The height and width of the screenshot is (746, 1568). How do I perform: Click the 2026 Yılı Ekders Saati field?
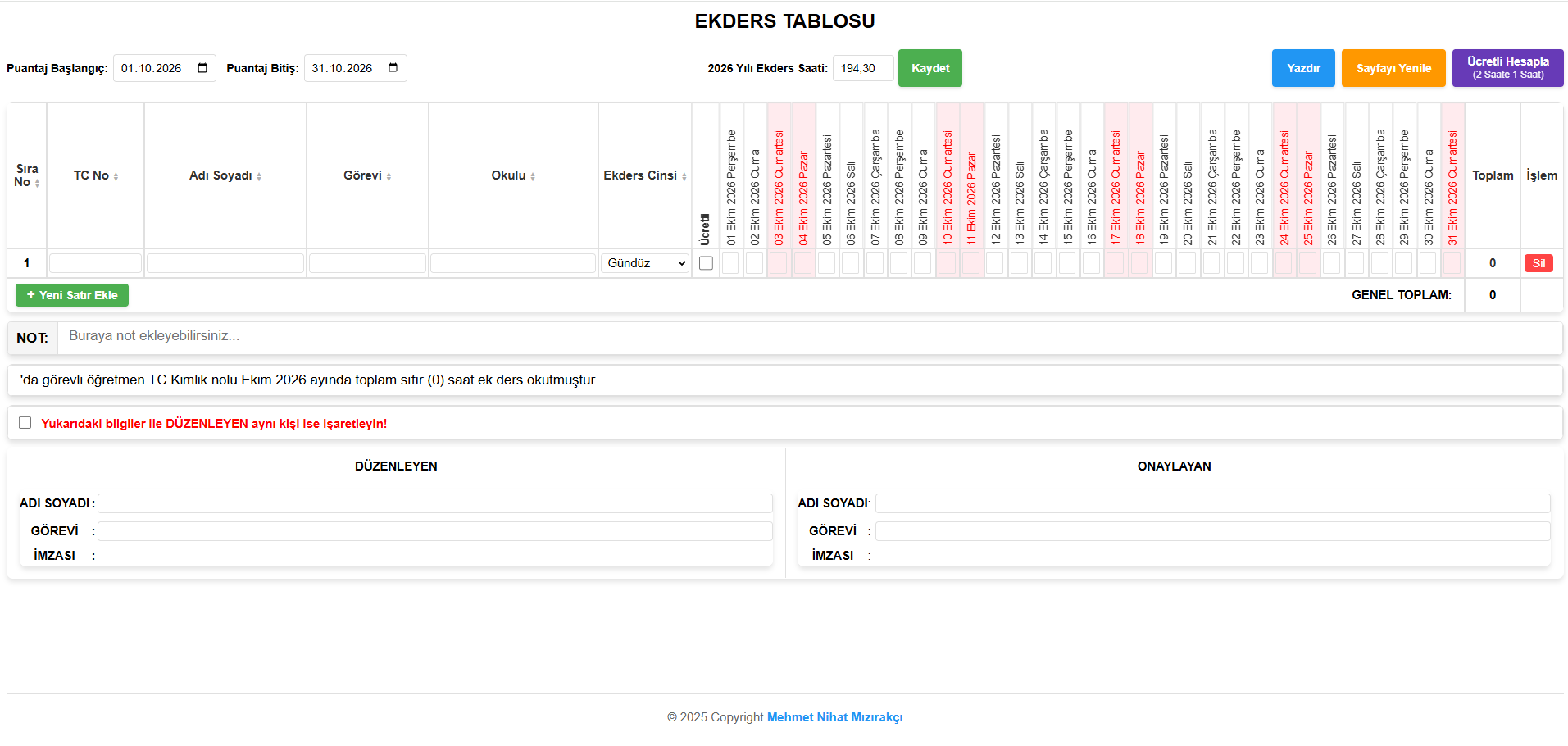(x=863, y=68)
